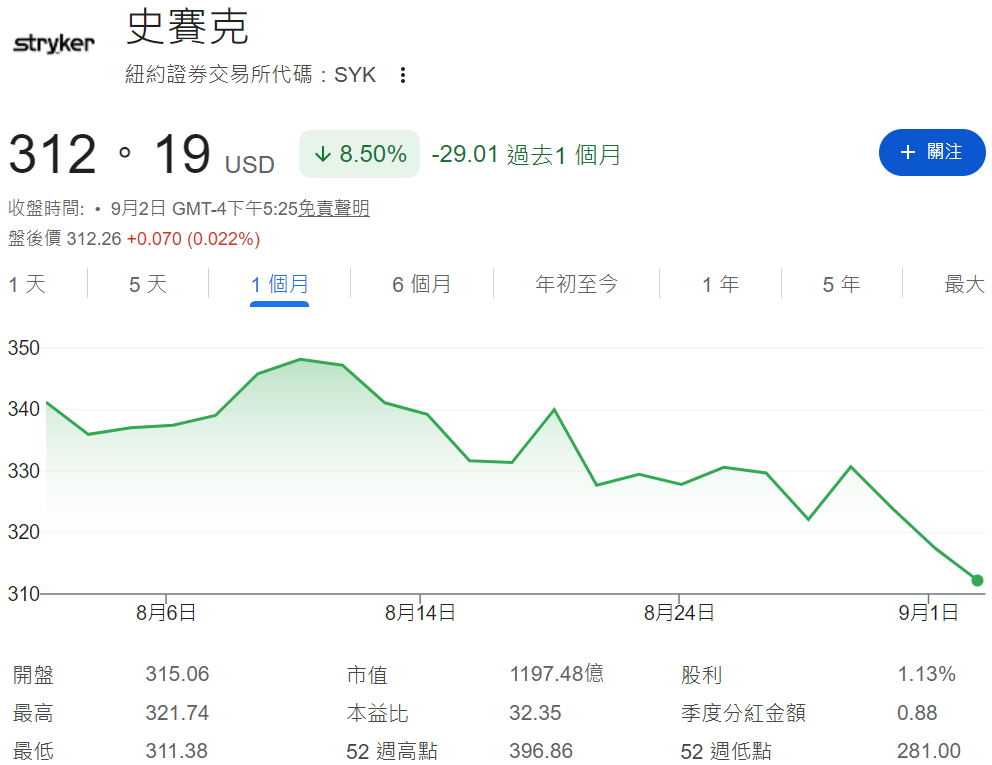Click the green endpoint dot on chart

coord(977,580)
